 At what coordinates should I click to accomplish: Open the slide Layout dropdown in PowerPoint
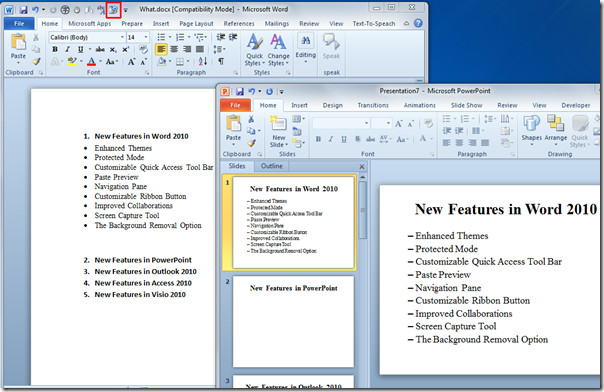[298, 119]
